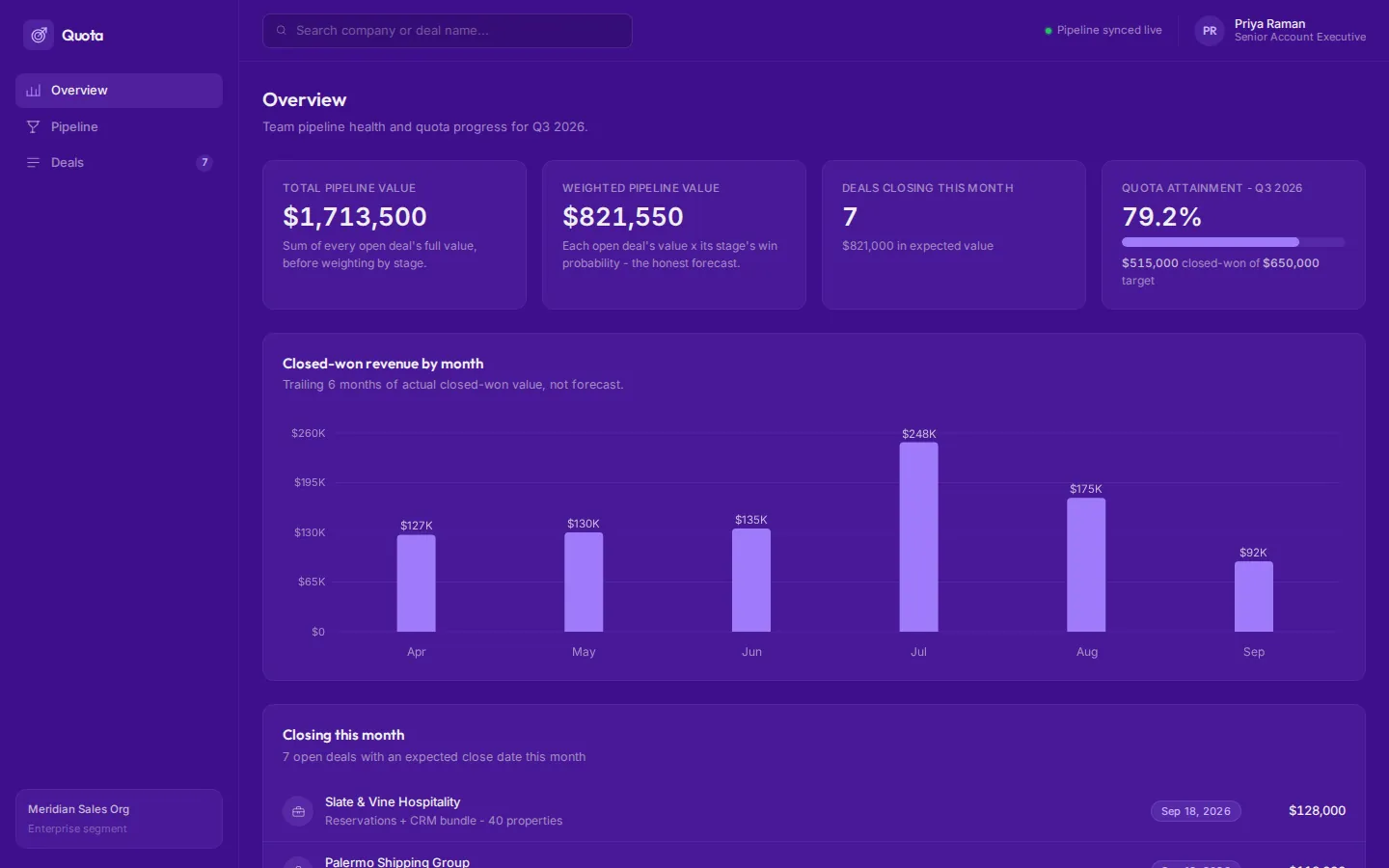
Task: Click the Sep revenue bar
Action: [1254, 597]
